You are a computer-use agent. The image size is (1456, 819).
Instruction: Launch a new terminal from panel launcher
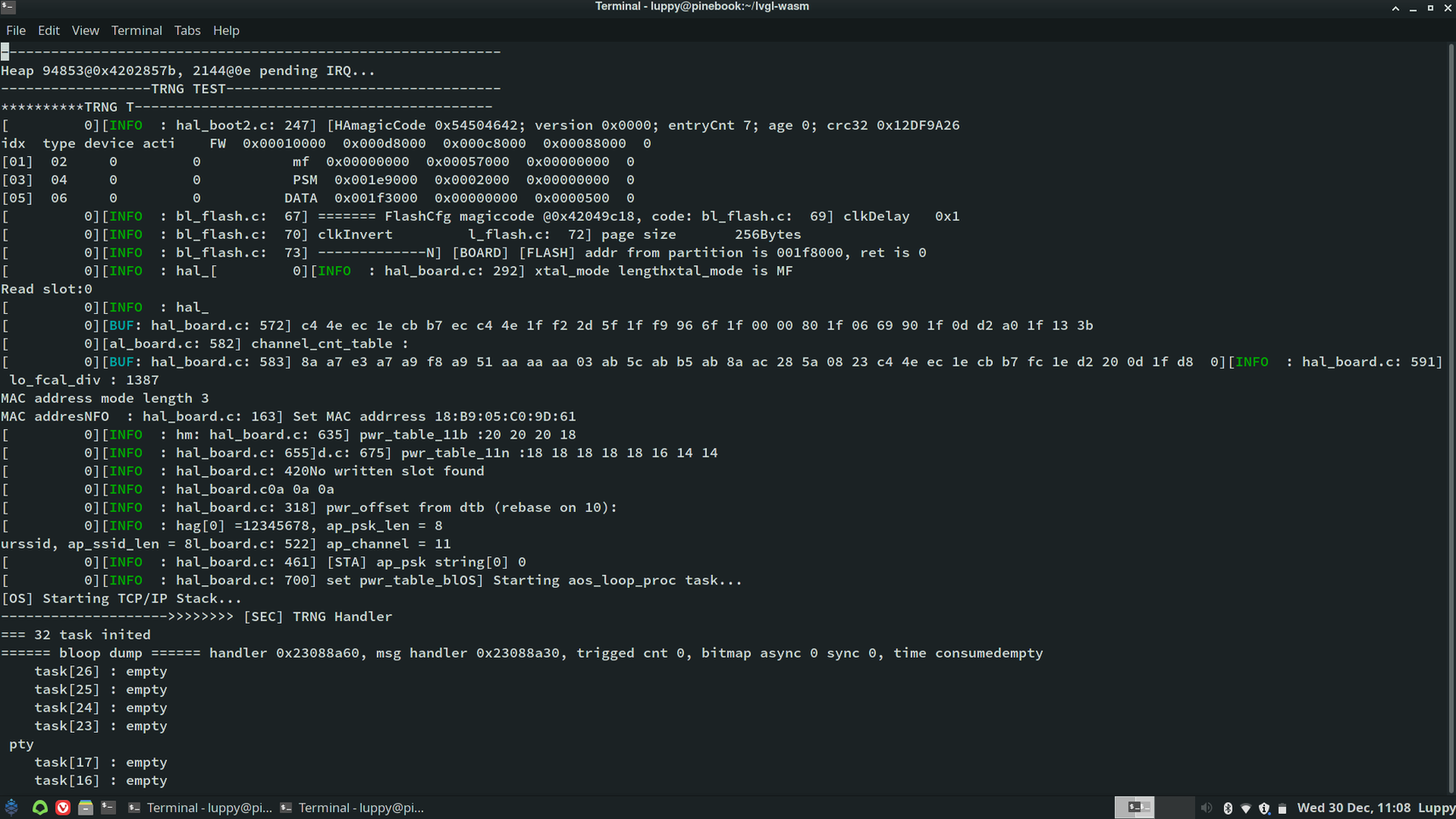[x=108, y=807]
